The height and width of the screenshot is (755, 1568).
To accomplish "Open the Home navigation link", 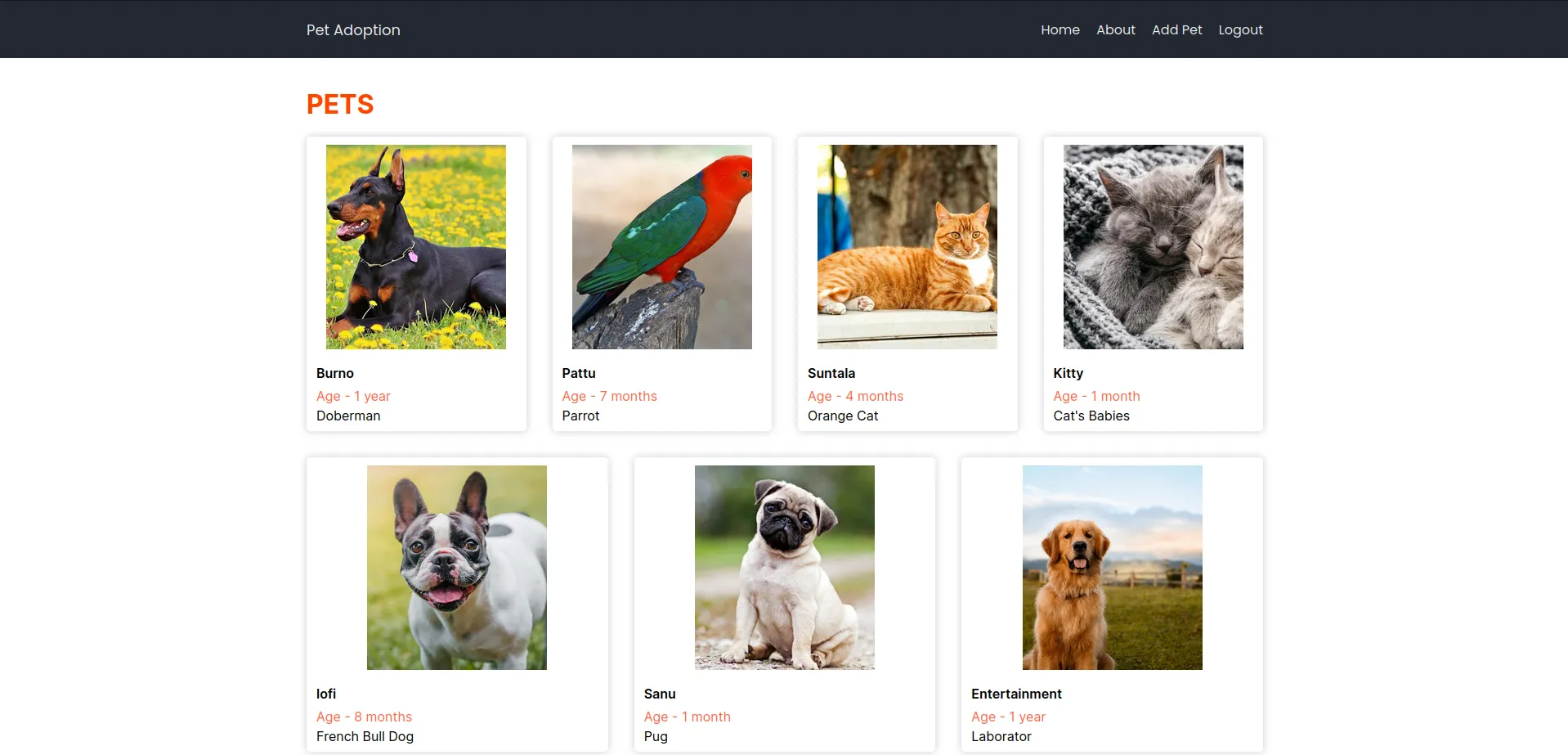I will point(1060,30).
